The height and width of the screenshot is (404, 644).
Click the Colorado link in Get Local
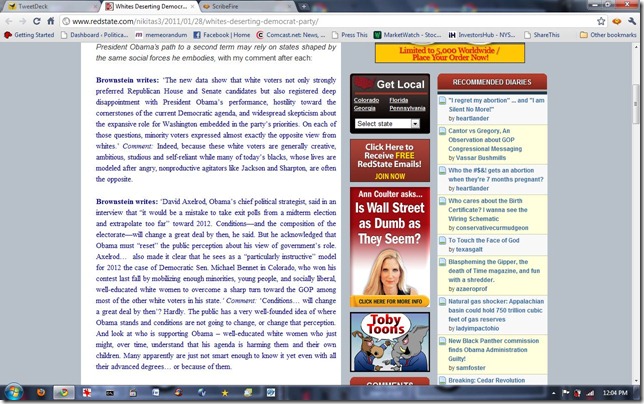pos(366,100)
